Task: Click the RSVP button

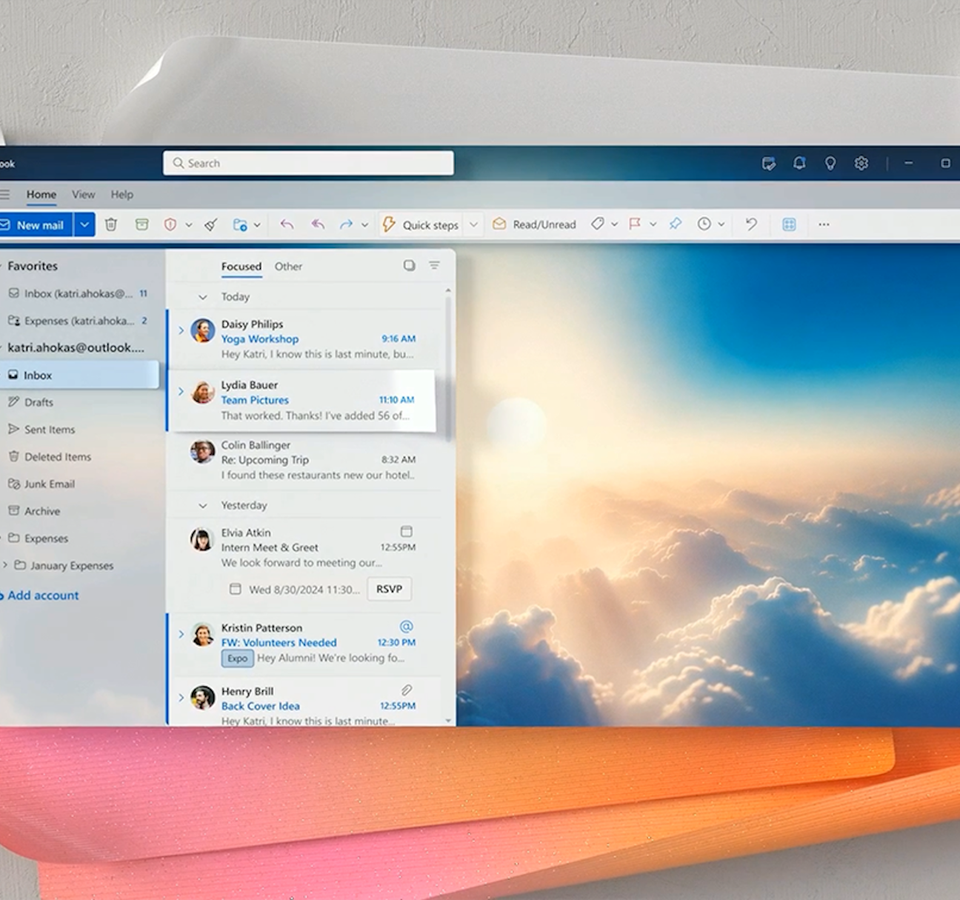Action: 389,589
